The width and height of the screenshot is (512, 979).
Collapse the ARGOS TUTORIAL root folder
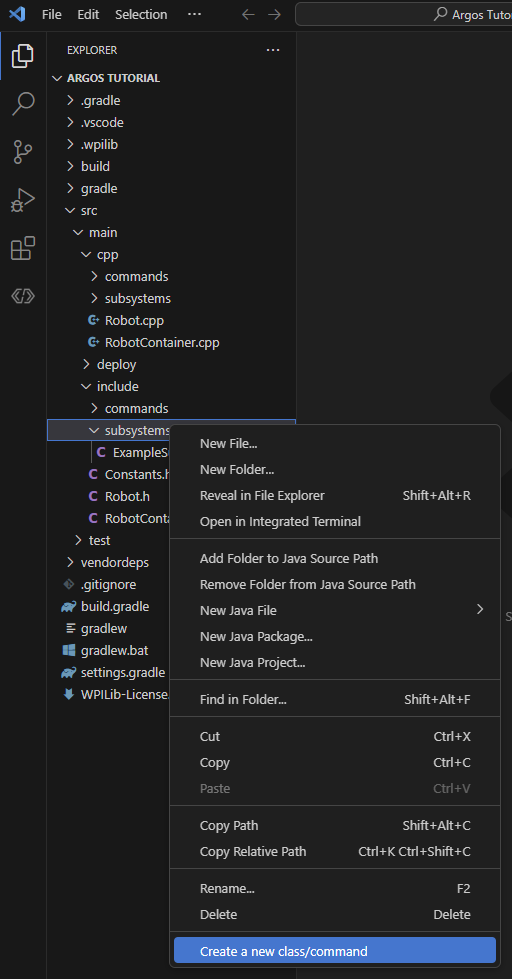57,79
